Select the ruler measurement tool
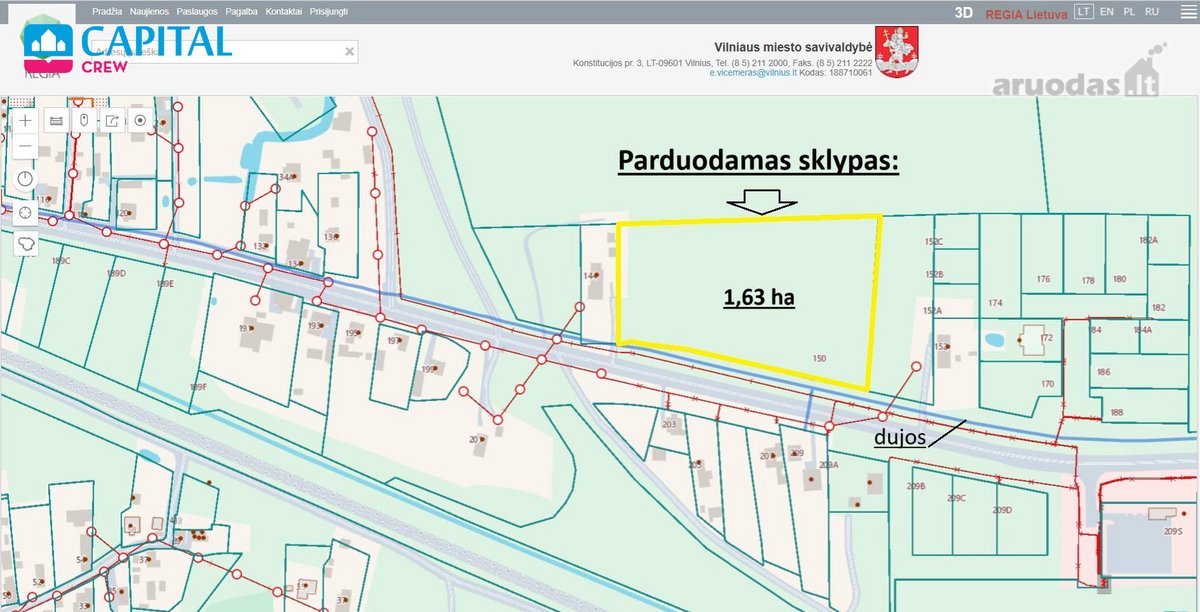 [x=56, y=120]
